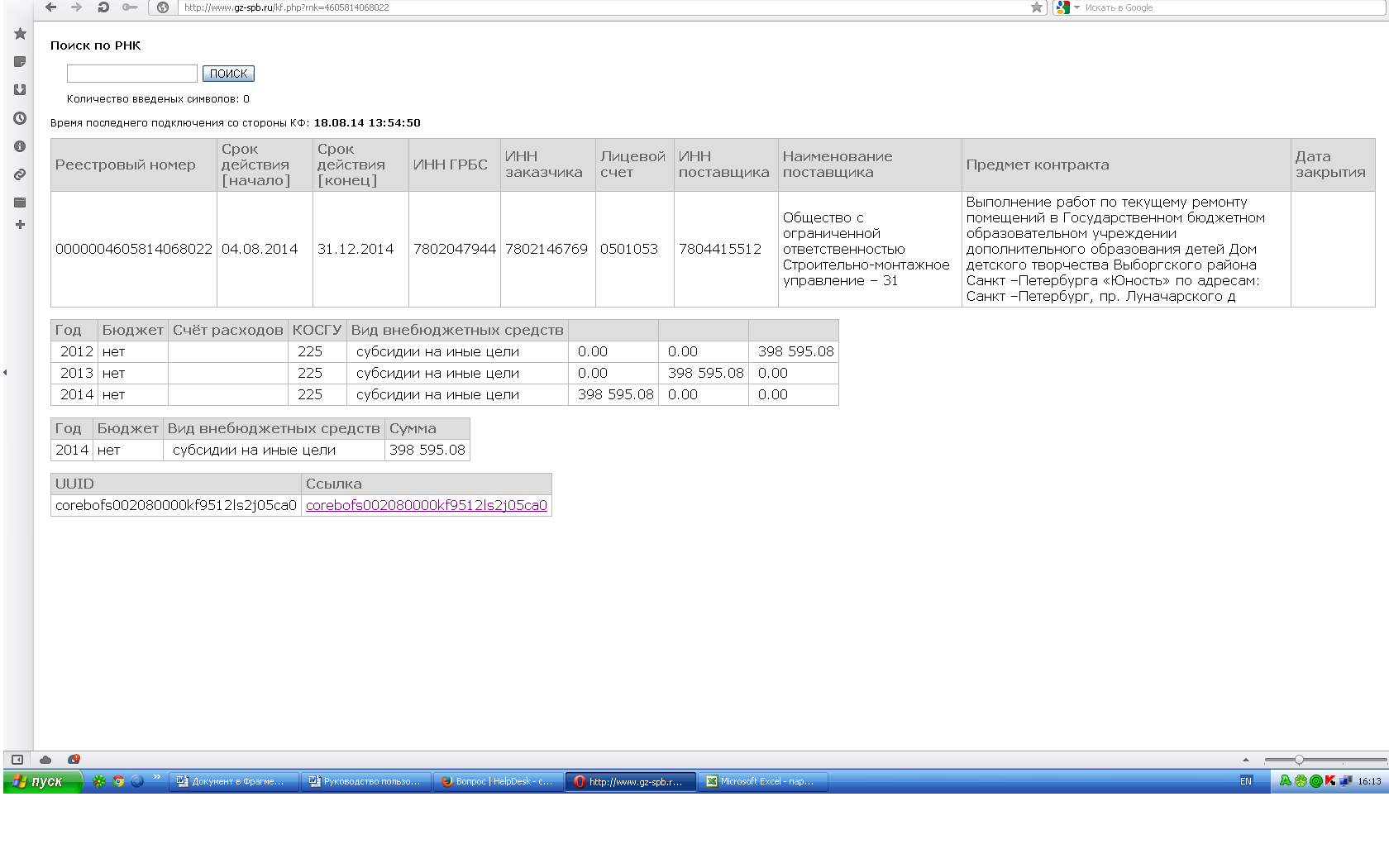Launch ICQ from the quick launch bar

[x=99, y=781]
